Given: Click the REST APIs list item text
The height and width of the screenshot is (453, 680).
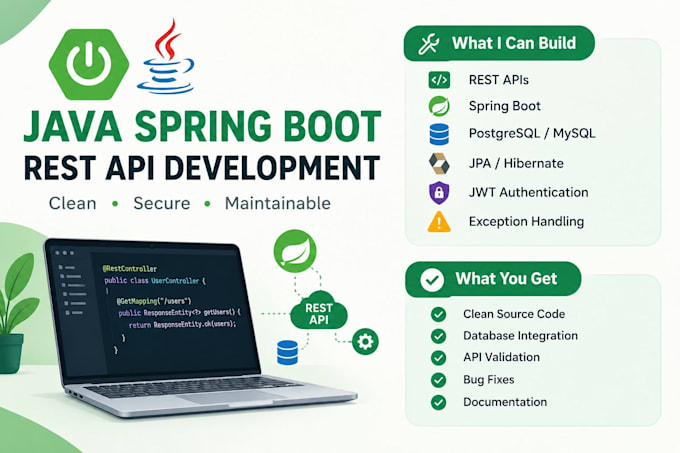Looking at the screenshot, I should [499, 80].
